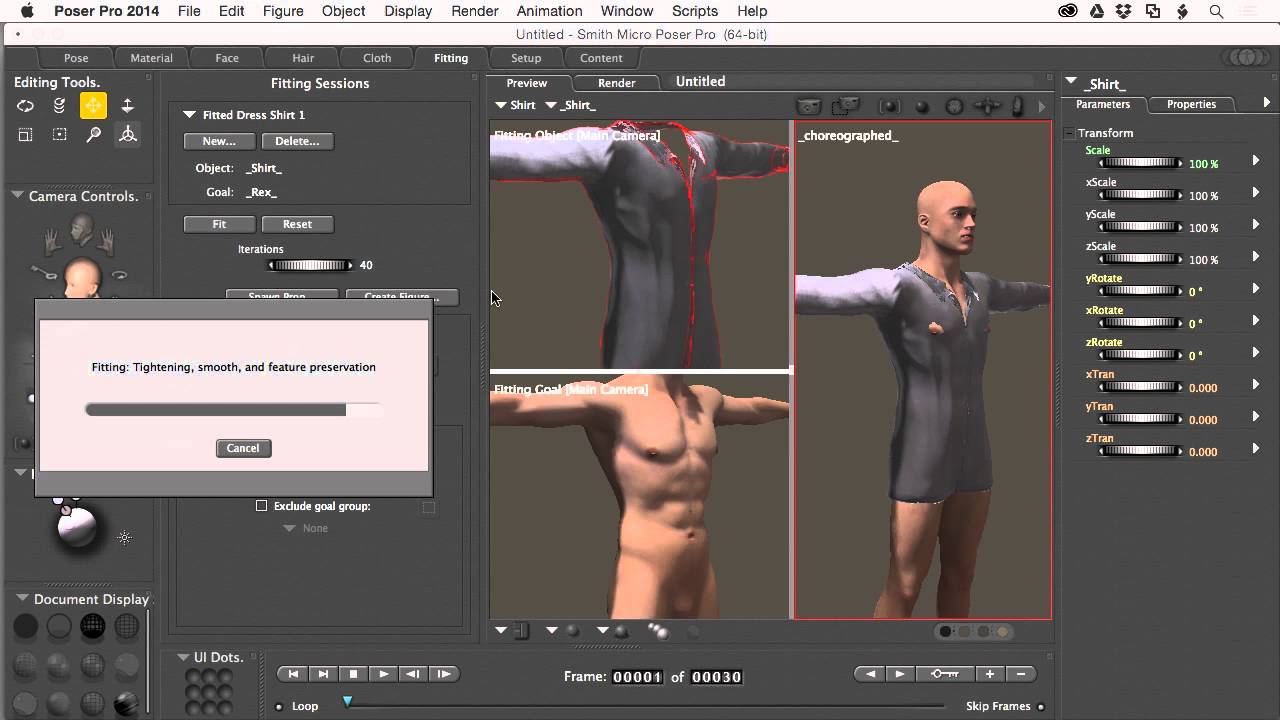Viewport: 1280px width, 720px height.
Task: Switch to the Render tab
Action: click(x=617, y=83)
